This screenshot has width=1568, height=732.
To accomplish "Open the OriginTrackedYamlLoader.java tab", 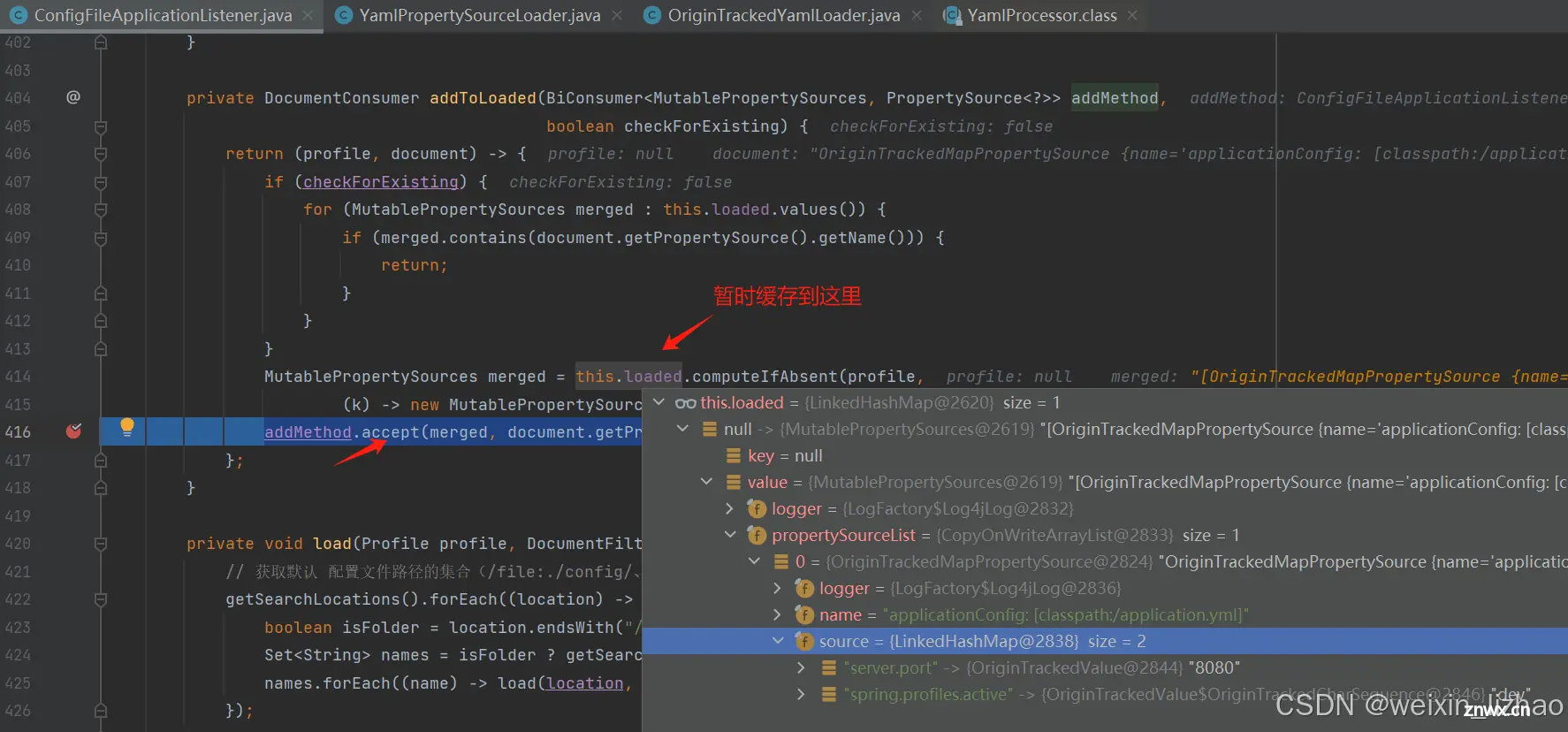I will click(783, 15).
